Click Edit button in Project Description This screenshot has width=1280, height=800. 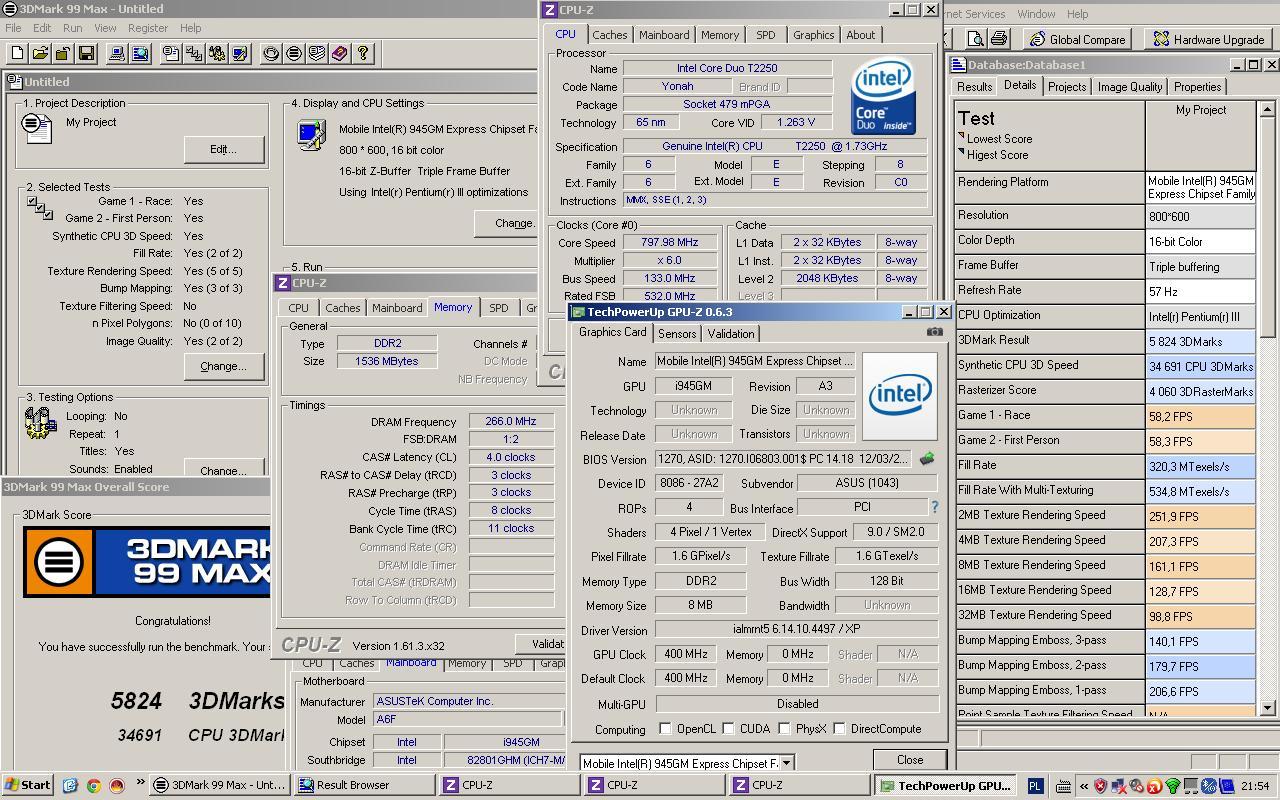[x=223, y=149]
